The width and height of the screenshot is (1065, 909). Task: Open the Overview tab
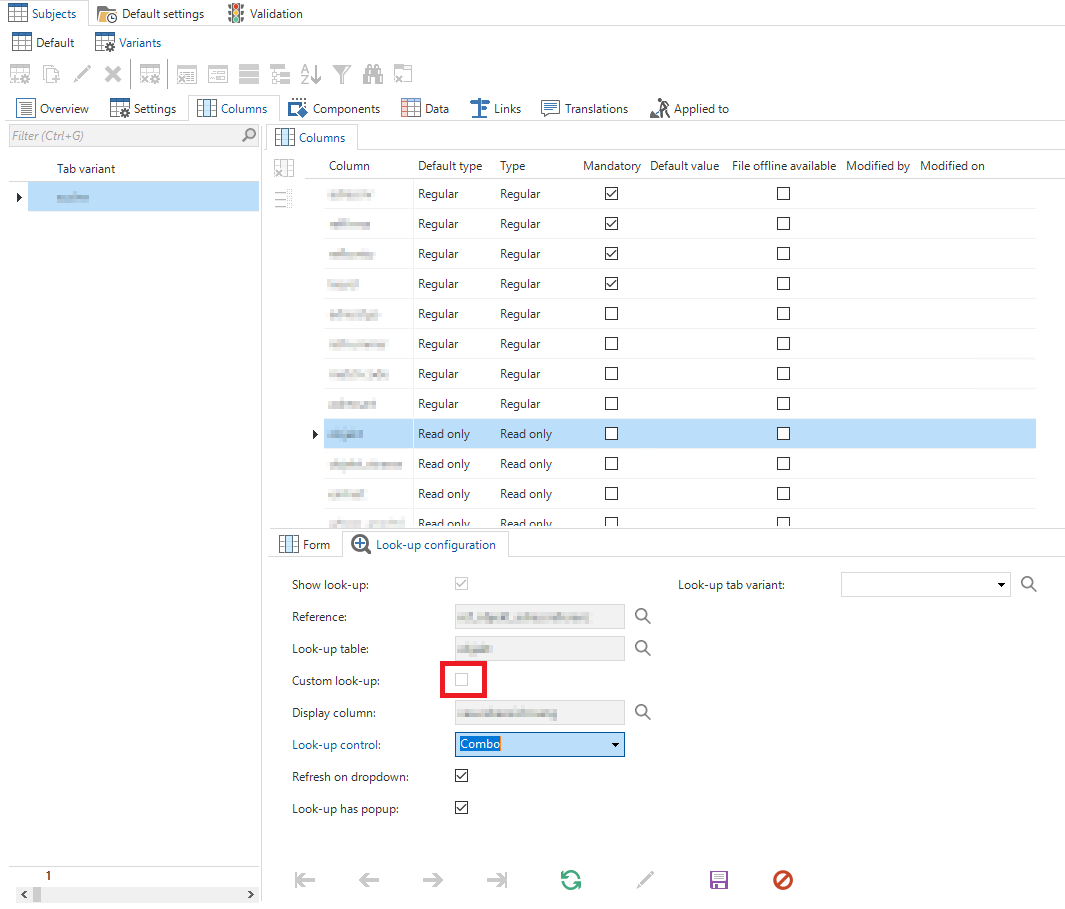pyautogui.click(x=52, y=109)
